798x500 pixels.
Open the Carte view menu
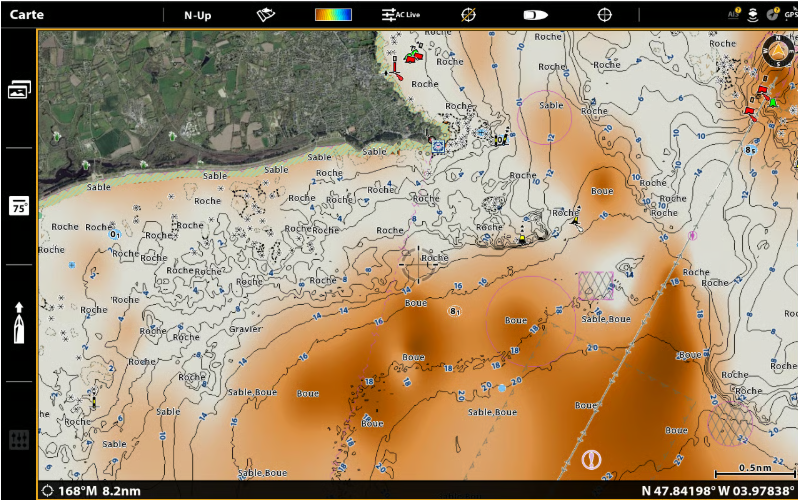(x=26, y=14)
